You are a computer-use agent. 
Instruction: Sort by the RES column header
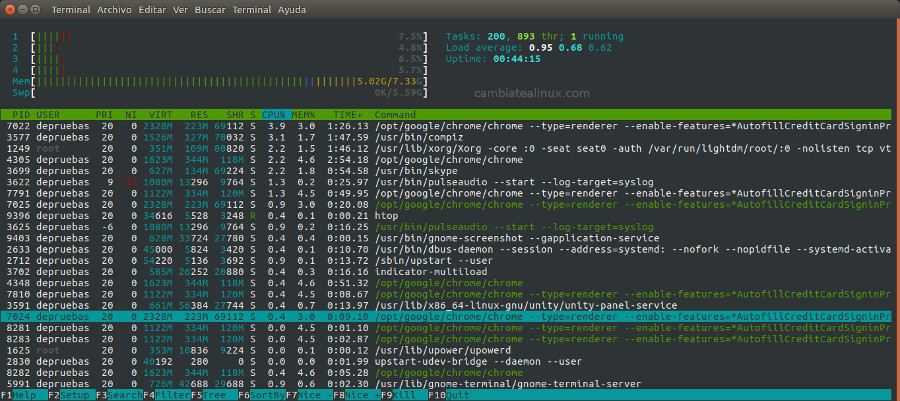coord(199,115)
